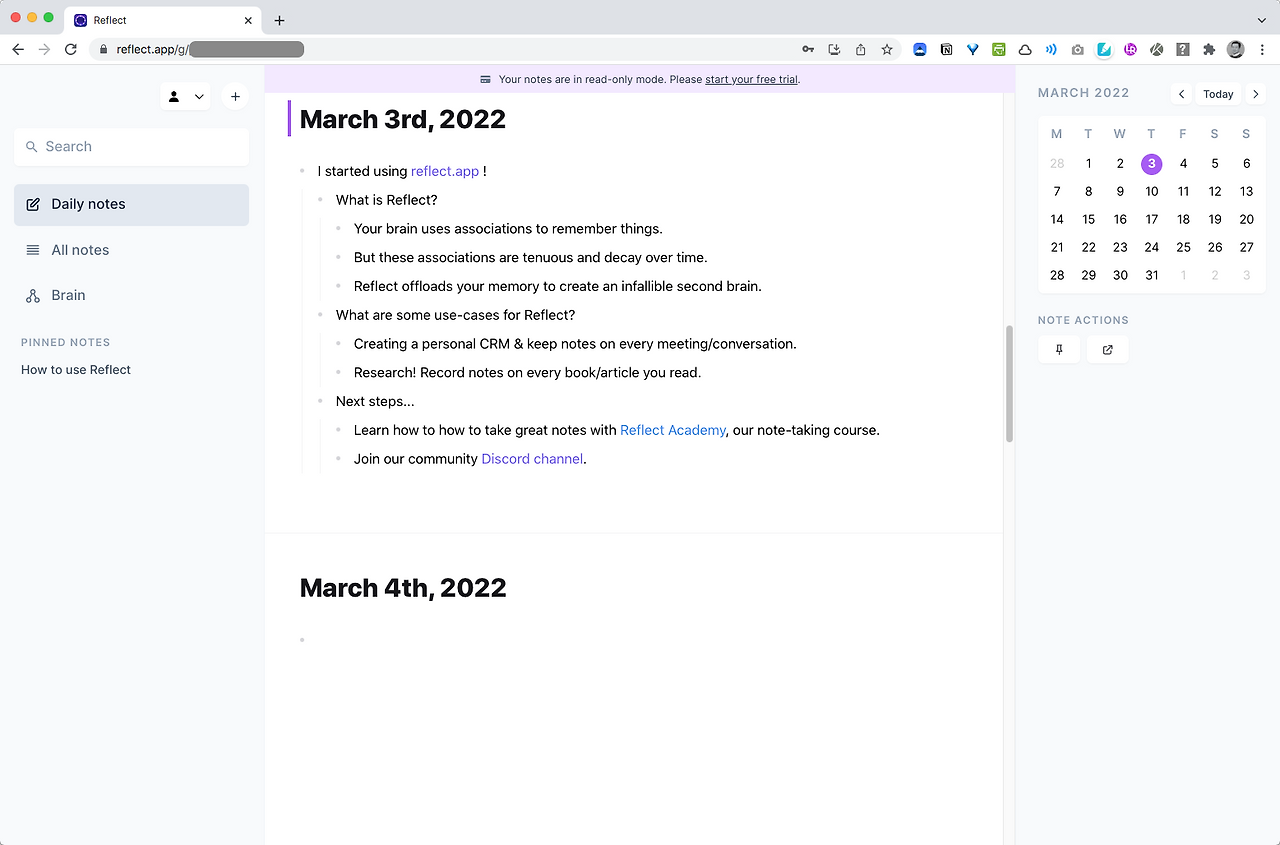Screen dimensions: 1280x845
Task: Click the teal feather pen extension icon
Action: 1104,49
